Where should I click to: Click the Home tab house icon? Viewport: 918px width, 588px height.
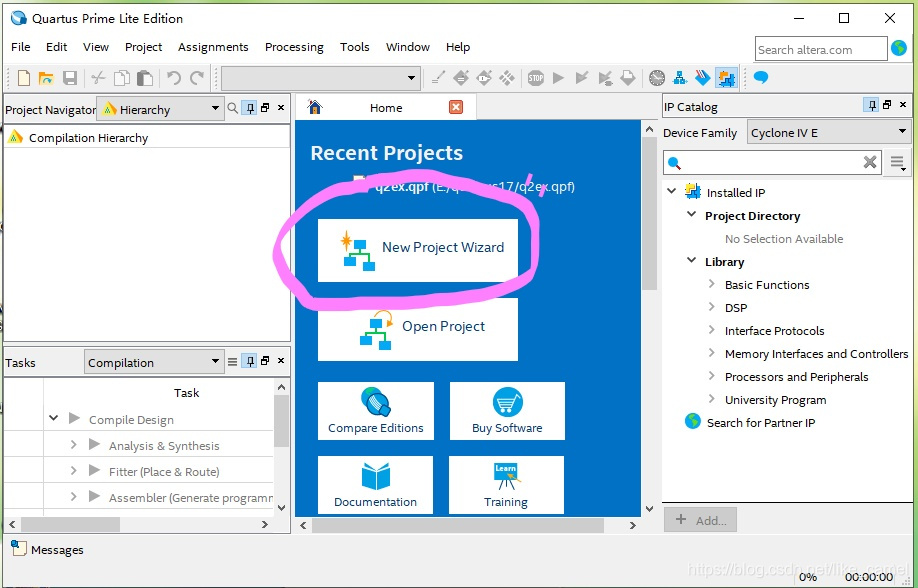click(x=315, y=107)
